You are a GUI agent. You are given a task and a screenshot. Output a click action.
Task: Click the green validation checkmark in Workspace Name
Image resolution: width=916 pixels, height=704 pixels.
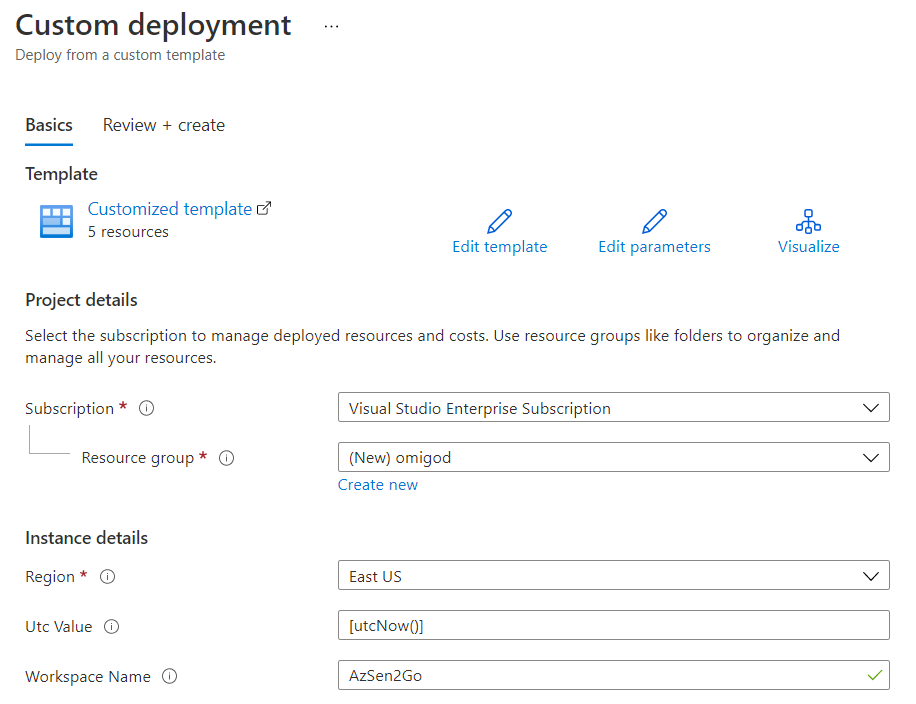tap(875, 675)
